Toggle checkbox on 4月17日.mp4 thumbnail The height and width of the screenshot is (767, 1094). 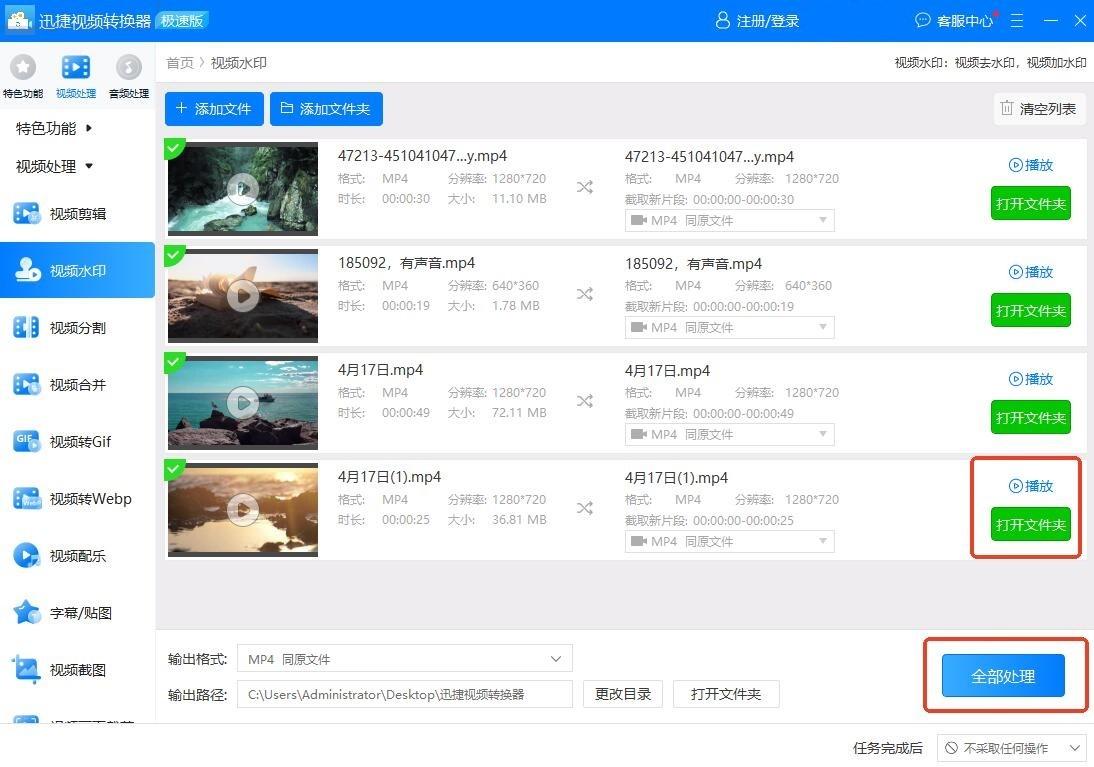174,362
